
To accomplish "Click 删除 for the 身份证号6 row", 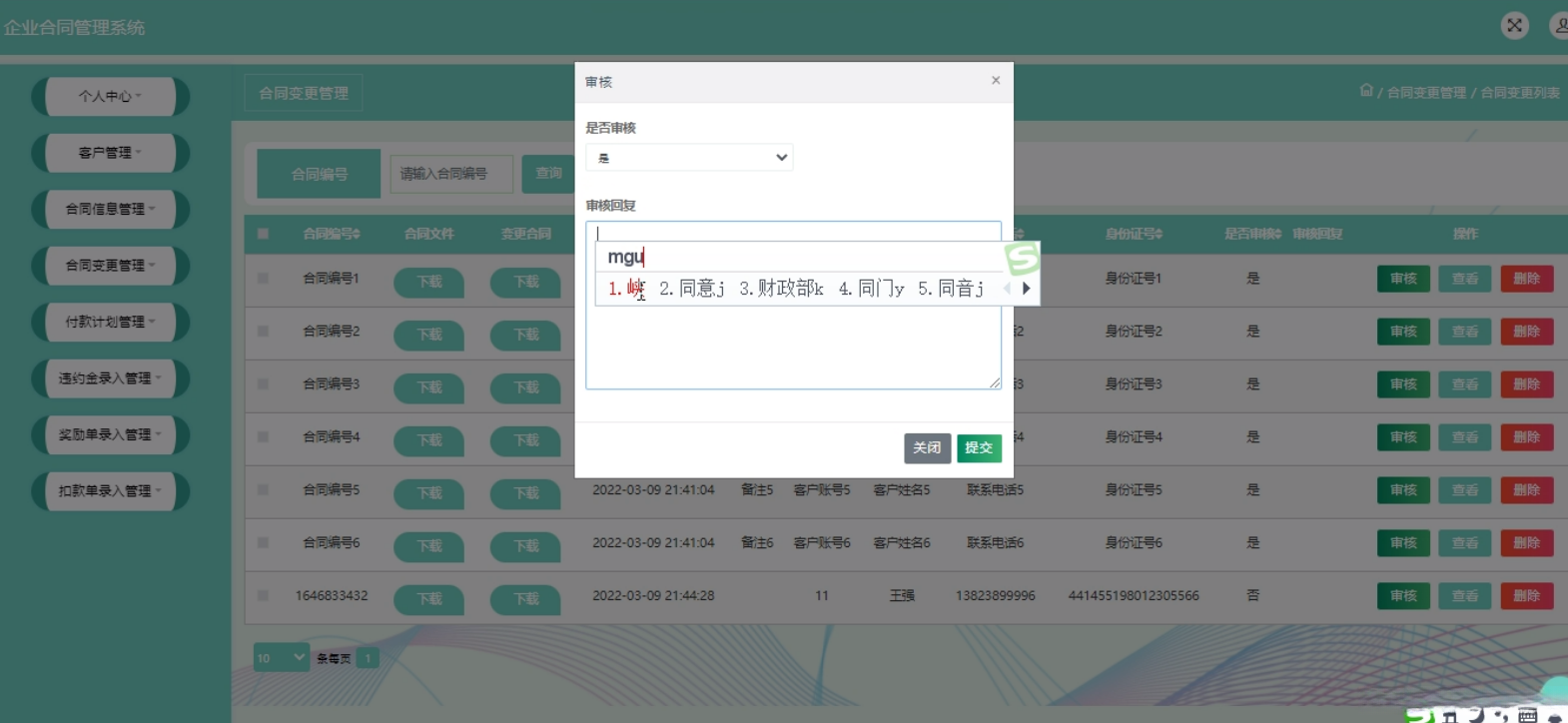I will click(1527, 543).
